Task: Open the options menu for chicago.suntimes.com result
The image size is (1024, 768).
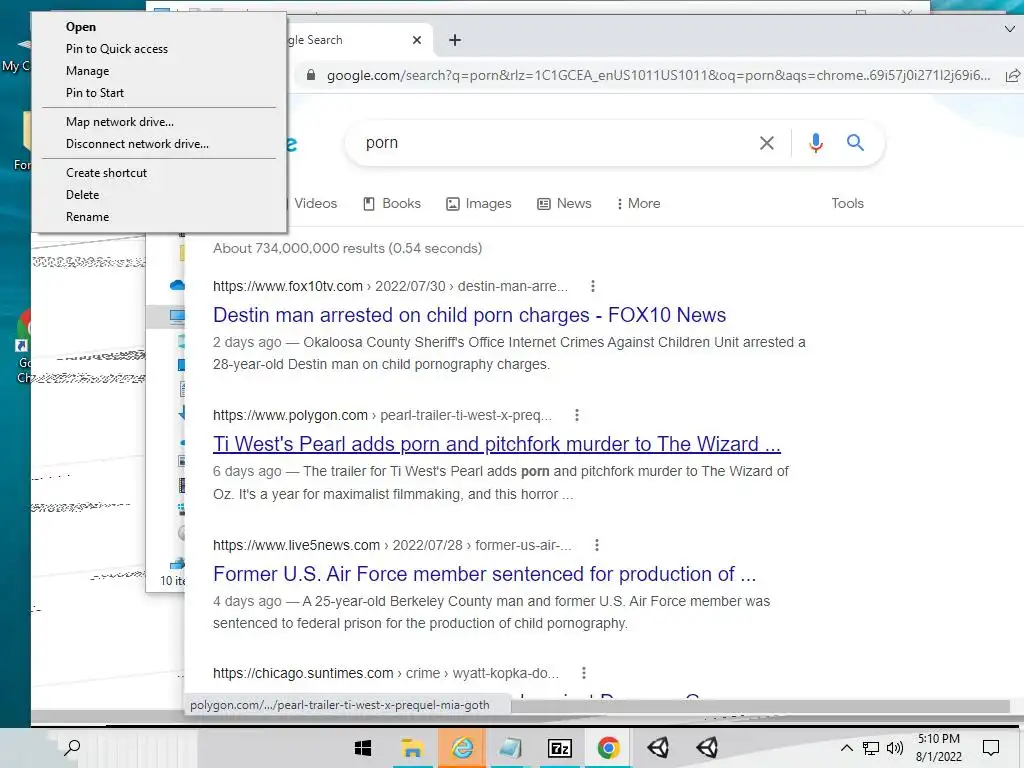Action: click(x=583, y=673)
